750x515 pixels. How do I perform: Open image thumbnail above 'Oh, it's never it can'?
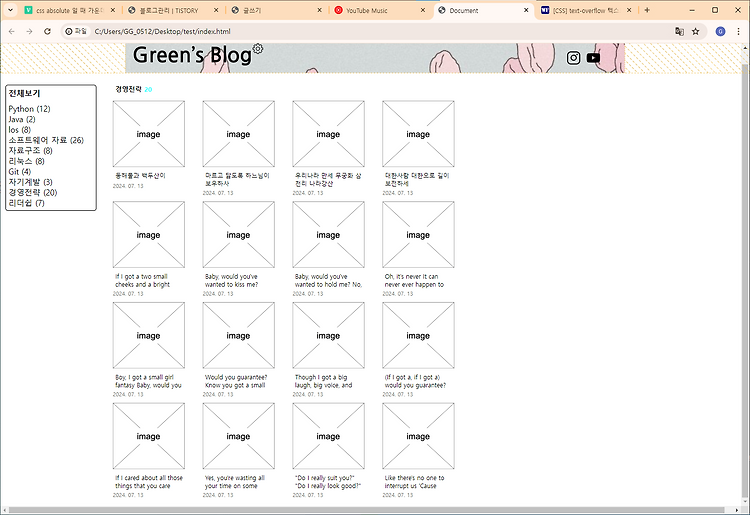click(419, 235)
